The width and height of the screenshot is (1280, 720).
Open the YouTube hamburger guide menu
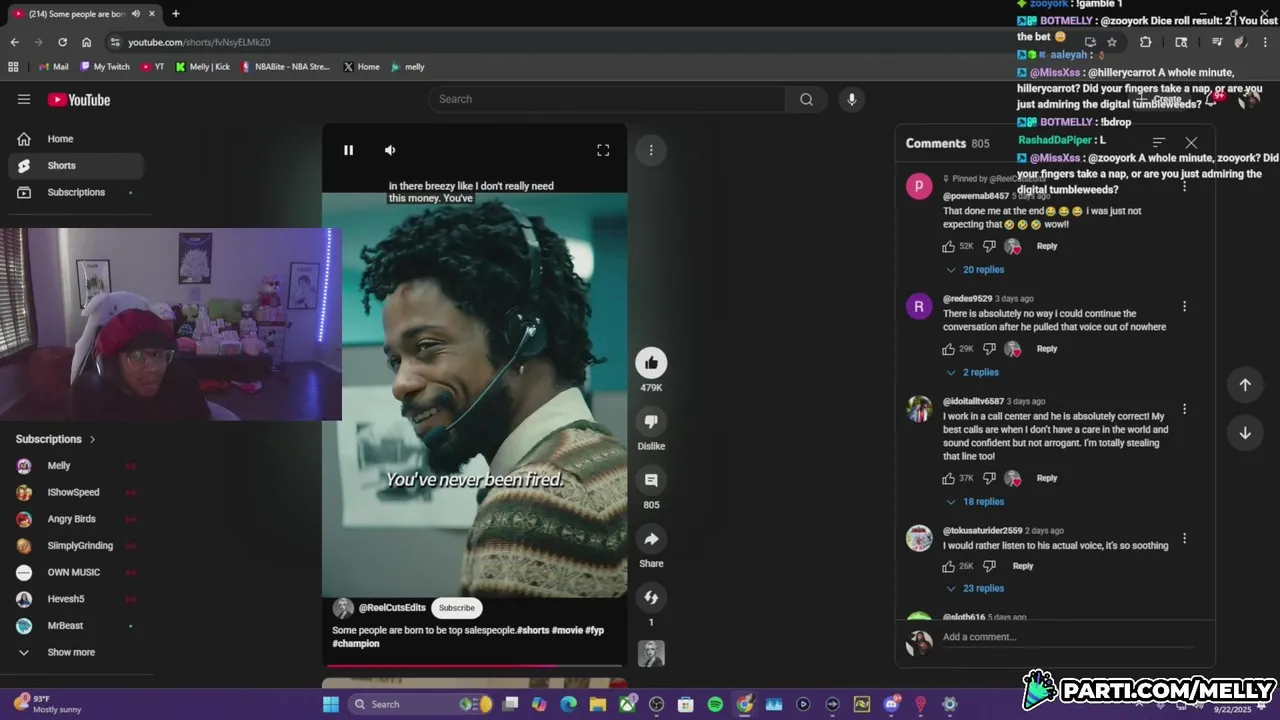(x=24, y=99)
